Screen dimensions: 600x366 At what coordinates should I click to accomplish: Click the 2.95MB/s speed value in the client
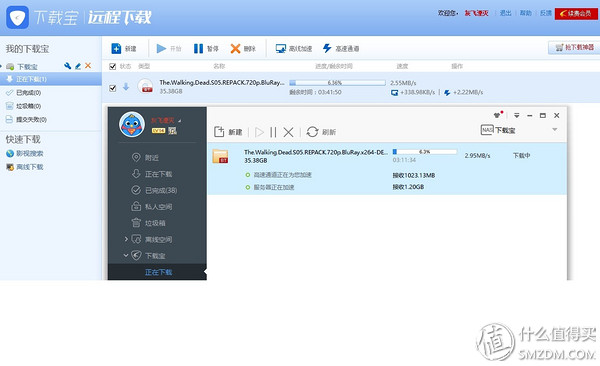(477, 155)
